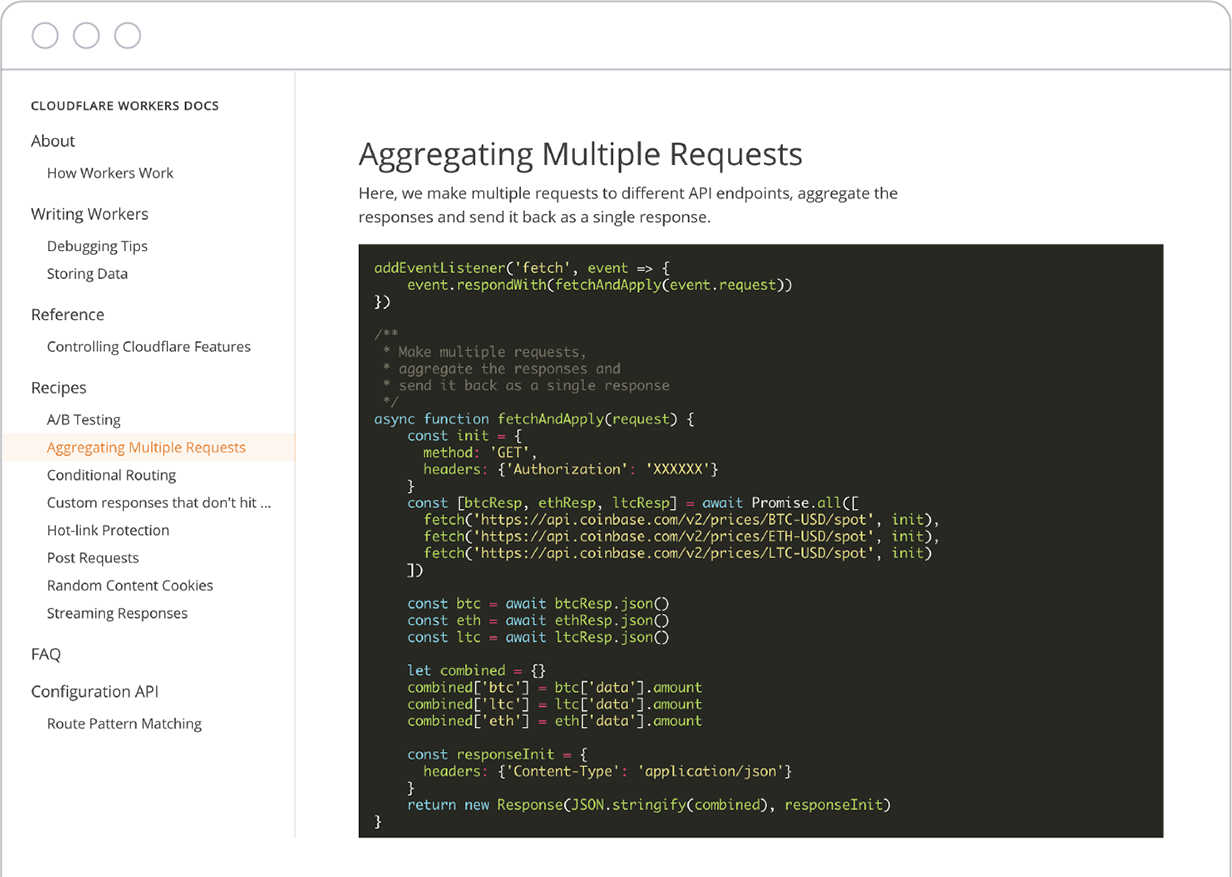Go to Writing Workers section
The image size is (1232, 877).
(89, 214)
